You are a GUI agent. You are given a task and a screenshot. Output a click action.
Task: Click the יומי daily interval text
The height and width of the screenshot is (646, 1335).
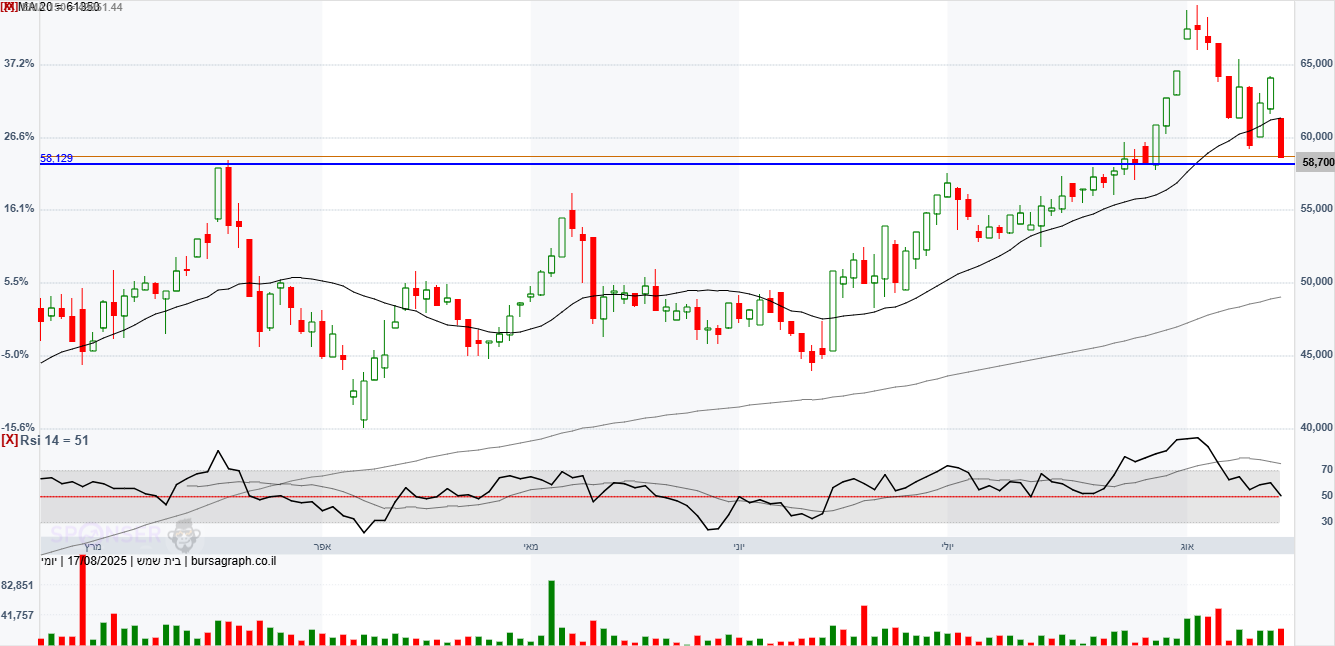(x=50, y=561)
